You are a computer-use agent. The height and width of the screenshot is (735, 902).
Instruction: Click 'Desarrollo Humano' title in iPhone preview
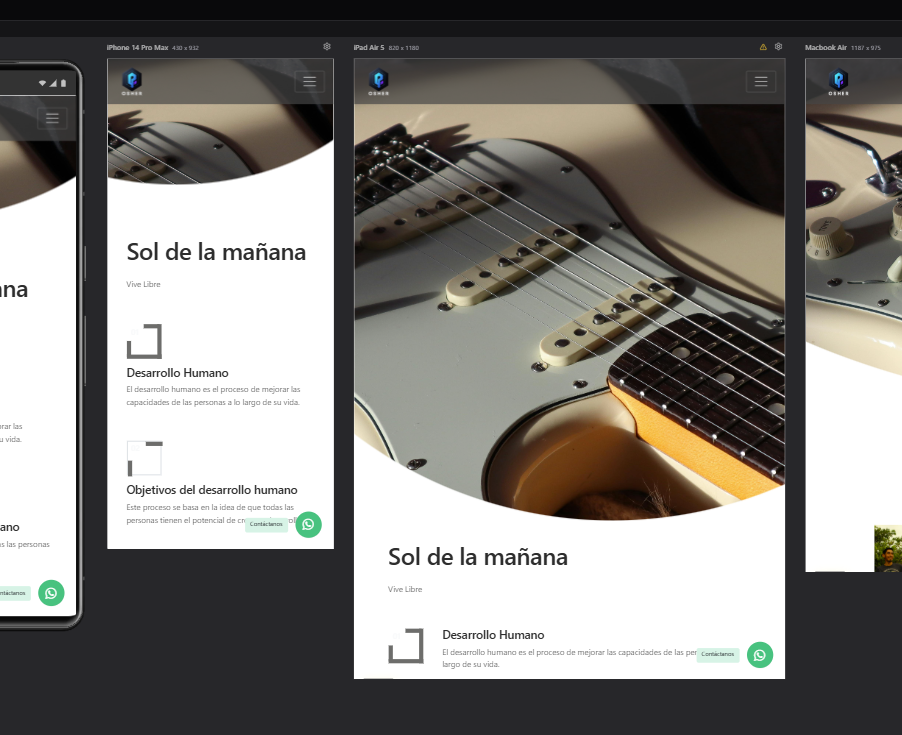[177, 373]
